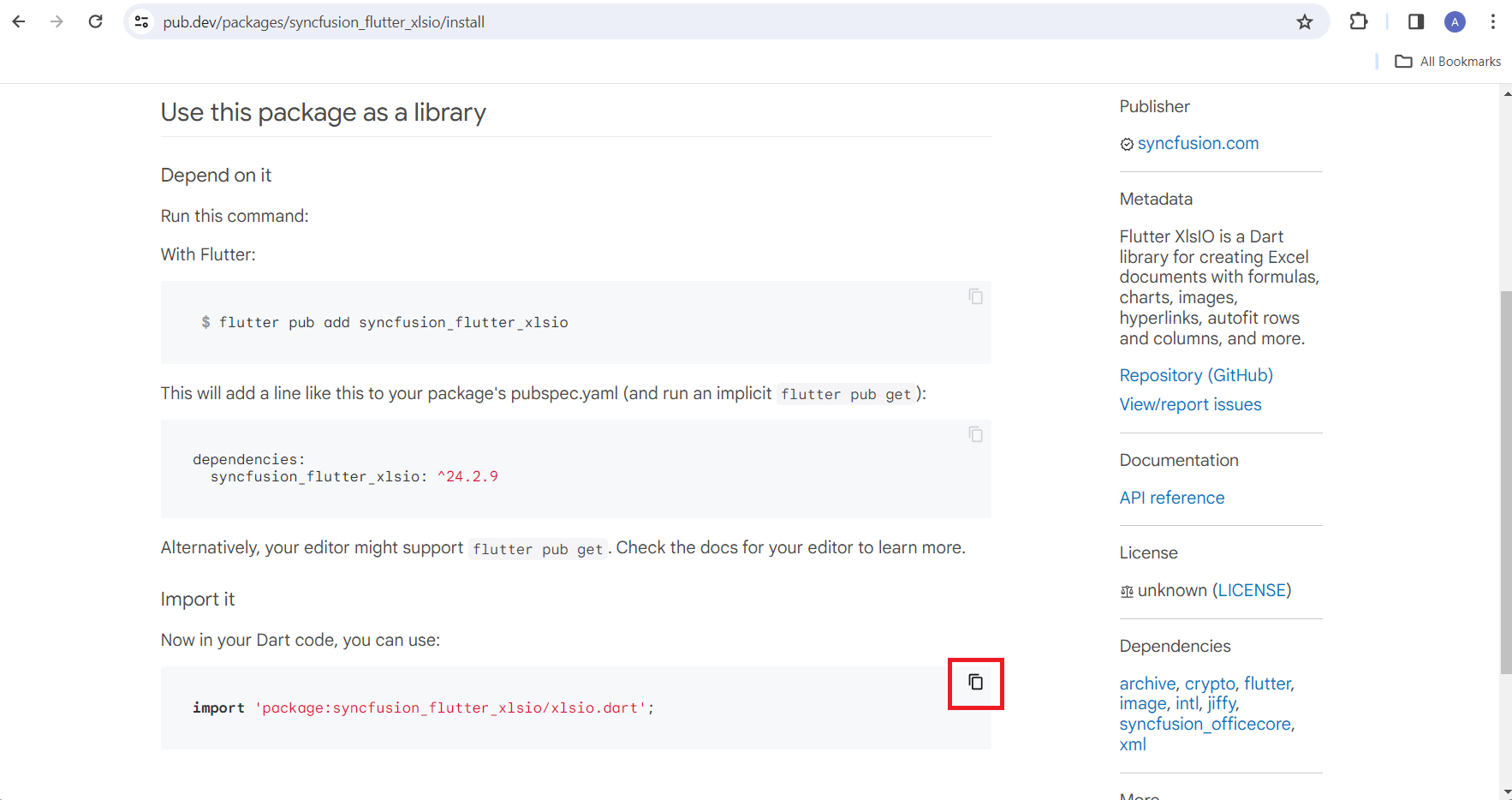Open the All Bookmarks folder

1448,62
